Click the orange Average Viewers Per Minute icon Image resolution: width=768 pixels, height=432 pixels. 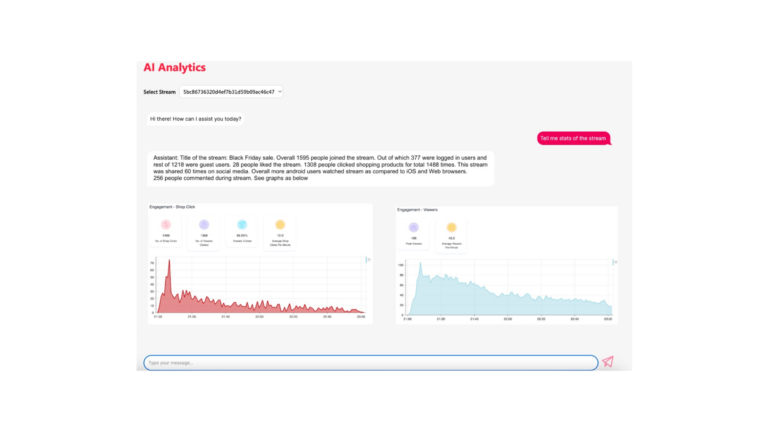tap(451, 228)
